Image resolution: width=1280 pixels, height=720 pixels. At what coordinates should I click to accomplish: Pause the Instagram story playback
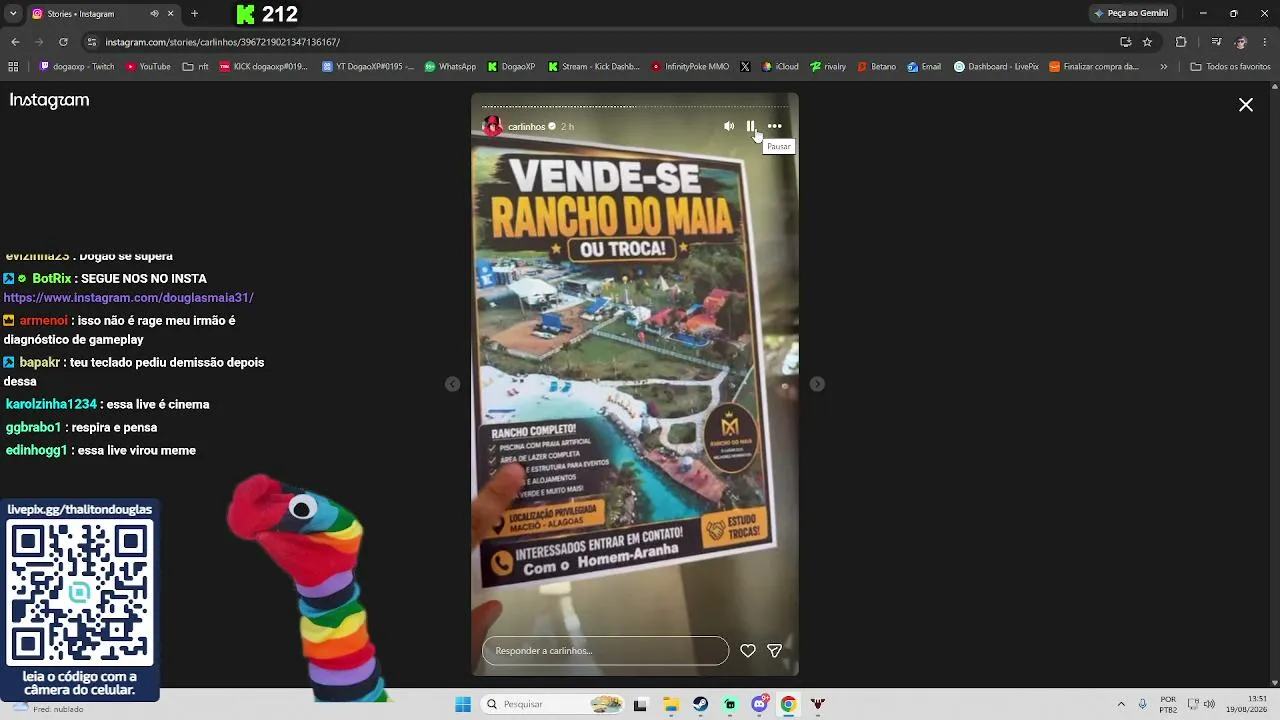point(750,126)
